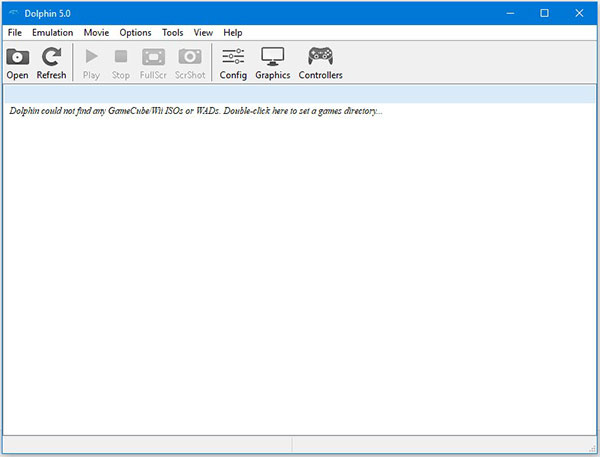Open the Emulation menu
The image size is (600, 457).
coord(52,33)
